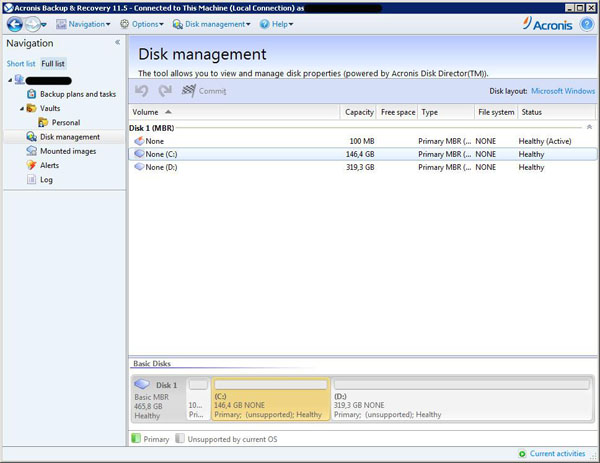
Task: Click the None (D:) volume icon
Action: pos(139,167)
